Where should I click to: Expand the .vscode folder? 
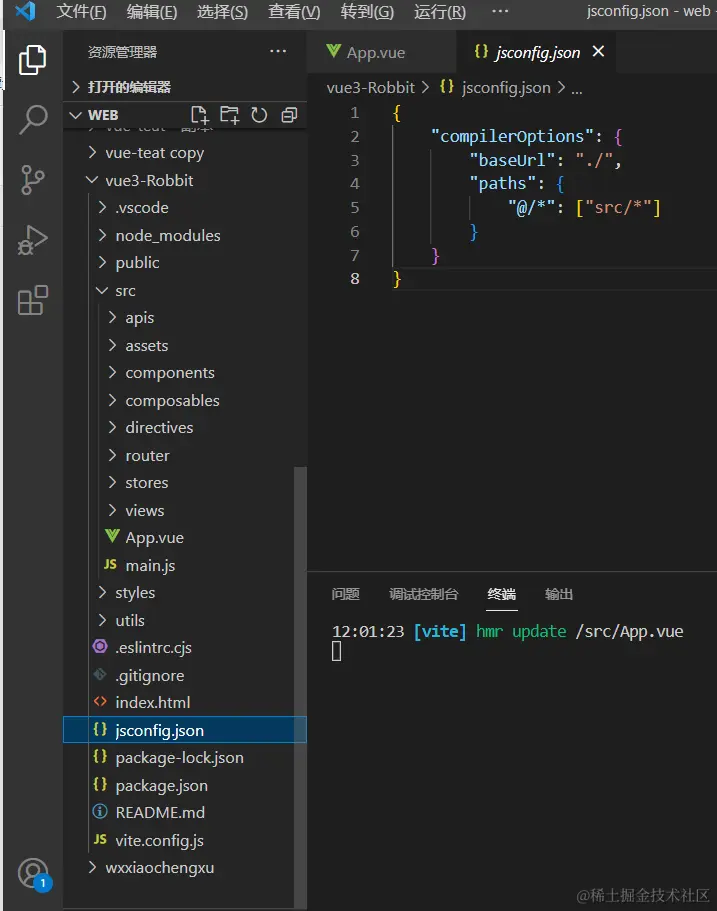coord(185,207)
